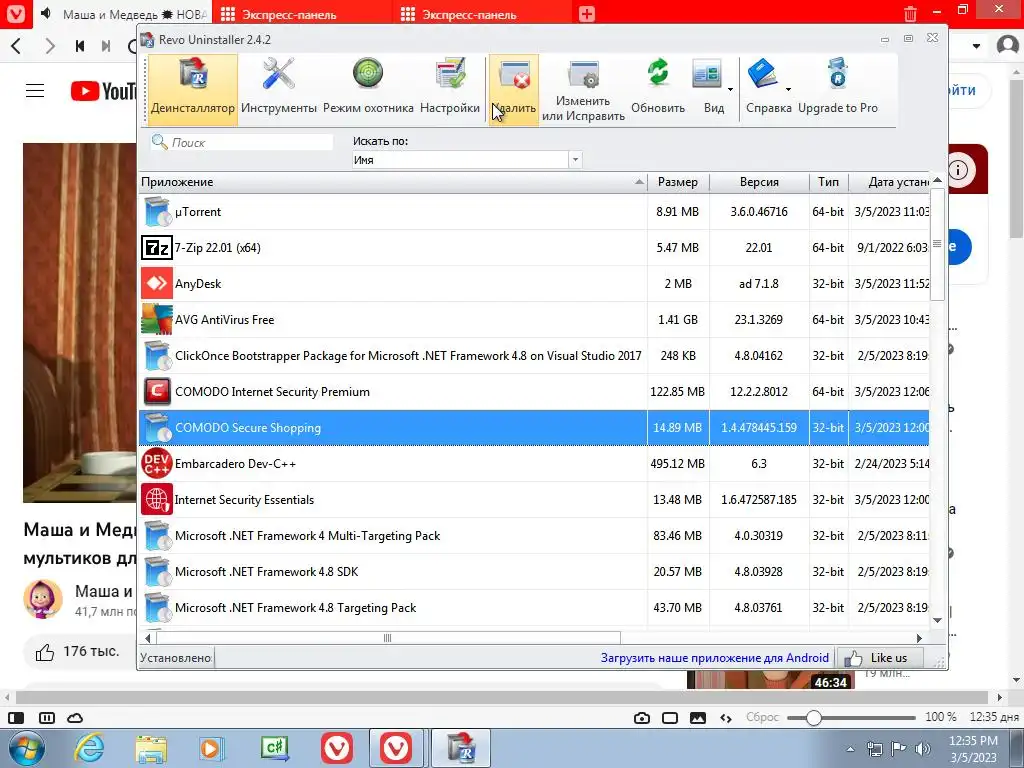Click Изменить или Исправить toolbar button
The image size is (1024, 768).
click(x=583, y=89)
